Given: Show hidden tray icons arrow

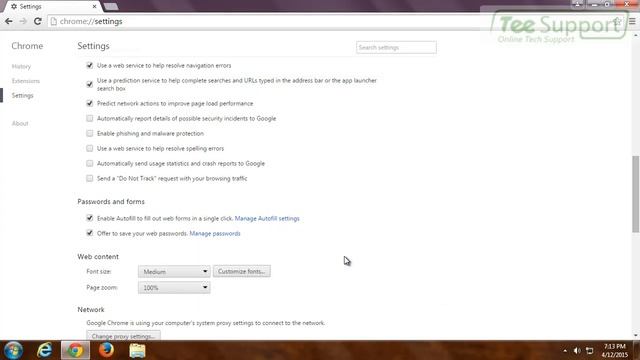Looking at the screenshot, I should click(x=565, y=351).
